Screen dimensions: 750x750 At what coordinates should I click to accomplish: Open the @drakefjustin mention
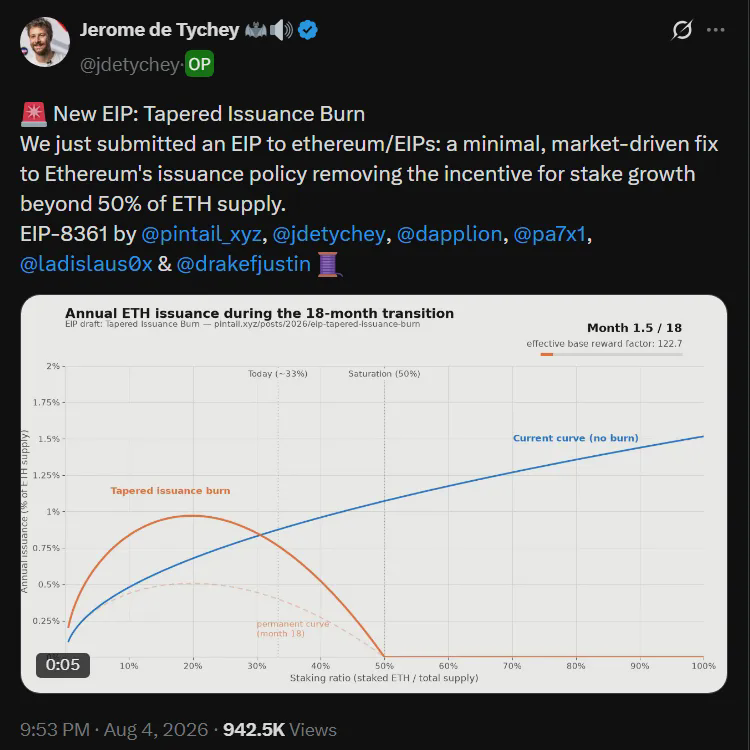tap(244, 265)
